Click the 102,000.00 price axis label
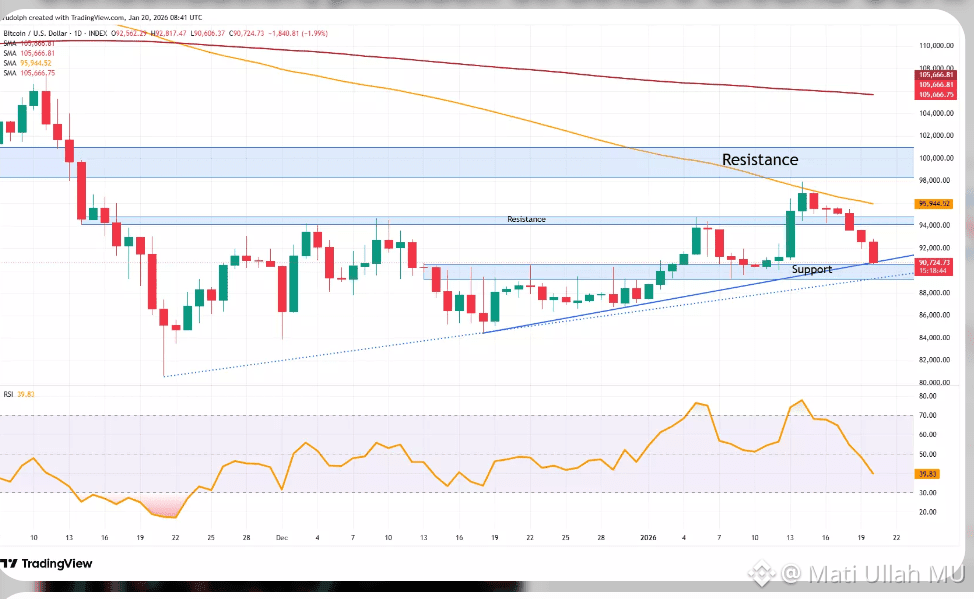 pyautogui.click(x=936, y=135)
